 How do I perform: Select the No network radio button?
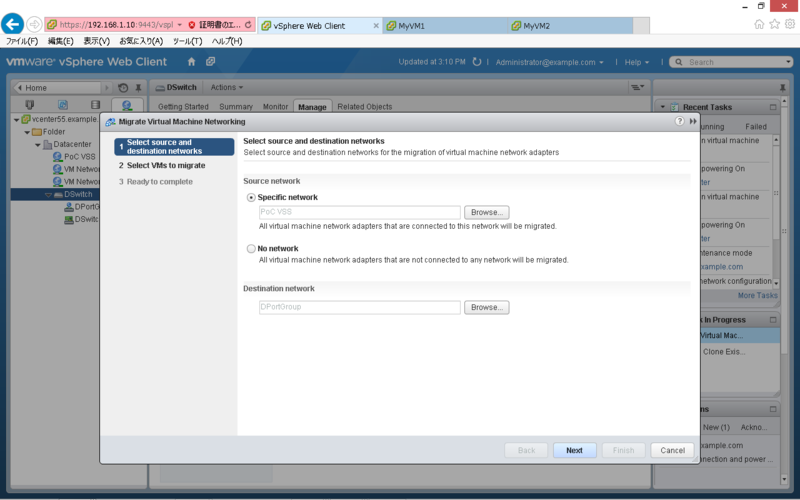pyautogui.click(x=251, y=248)
